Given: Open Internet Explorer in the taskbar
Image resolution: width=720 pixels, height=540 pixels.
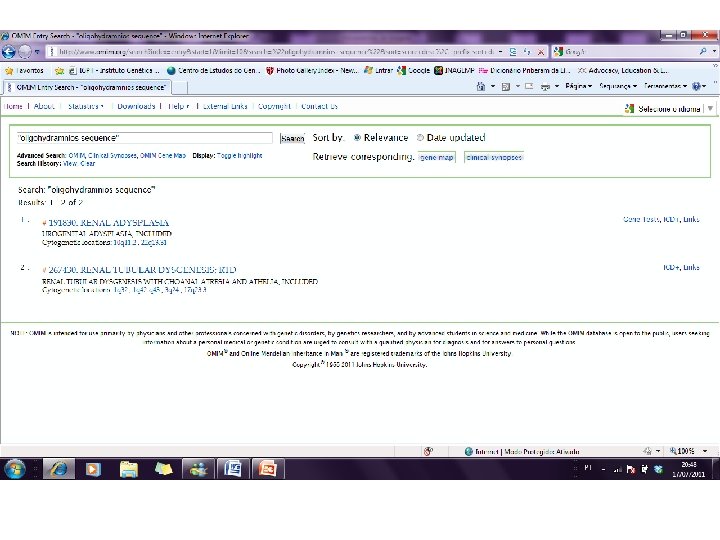Looking at the screenshot, I should point(59,469).
